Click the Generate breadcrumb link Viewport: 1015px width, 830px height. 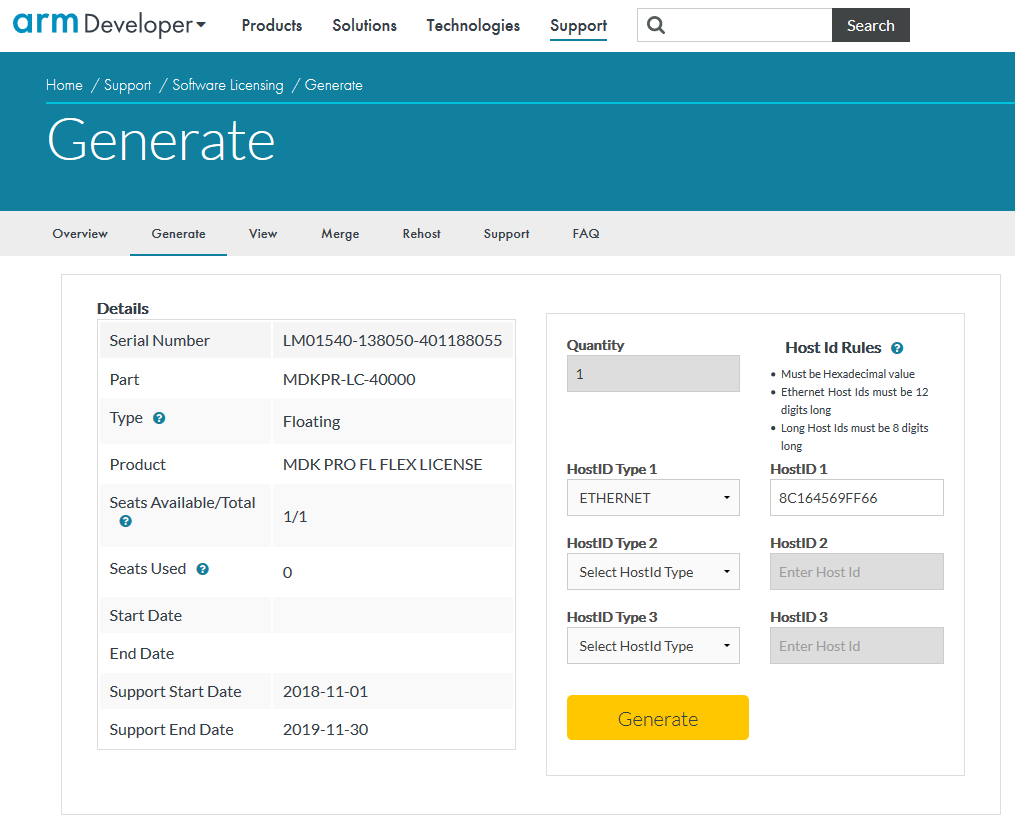pyautogui.click(x=333, y=85)
